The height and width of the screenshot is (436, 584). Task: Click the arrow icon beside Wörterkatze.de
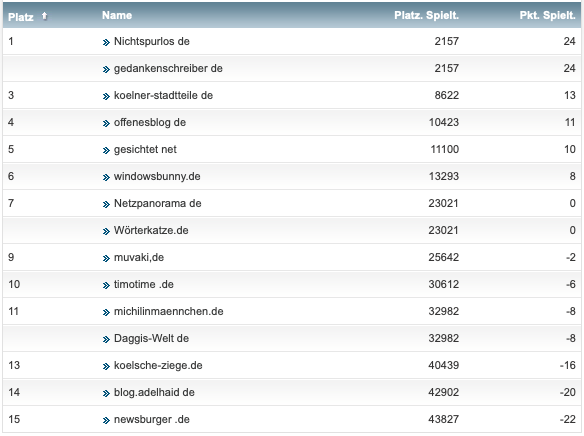[106, 231]
